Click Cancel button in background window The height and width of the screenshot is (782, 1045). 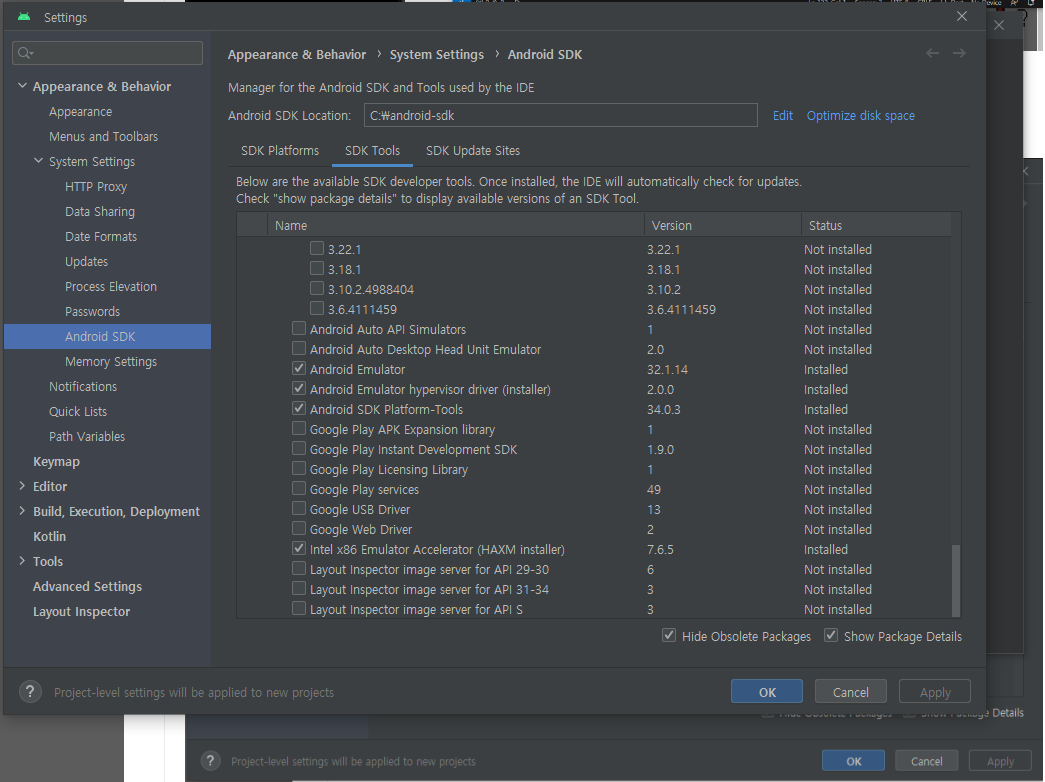point(926,761)
